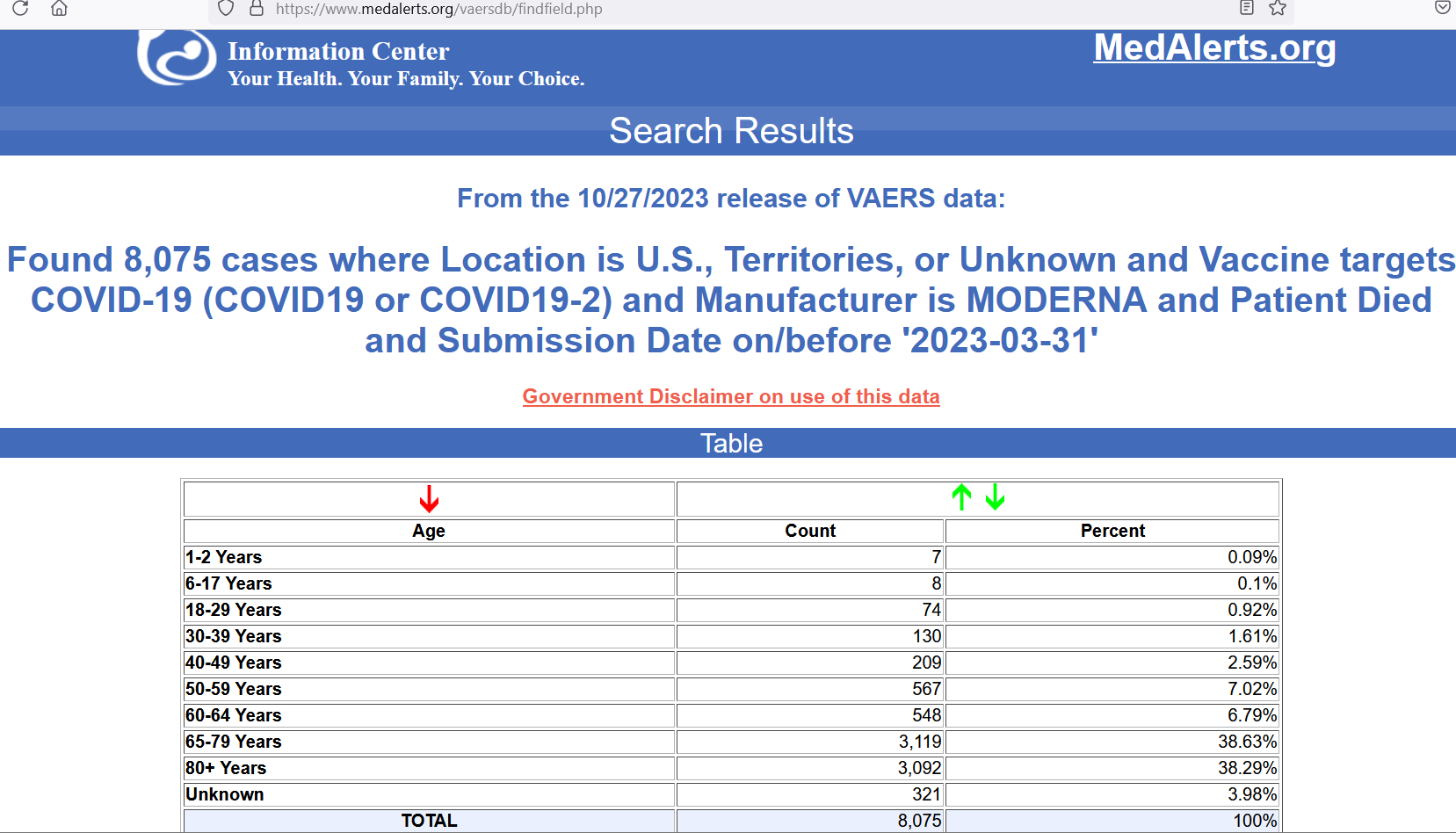Click the 100% total percent cell
Screen dimensions: 1456x833
click(1112, 821)
